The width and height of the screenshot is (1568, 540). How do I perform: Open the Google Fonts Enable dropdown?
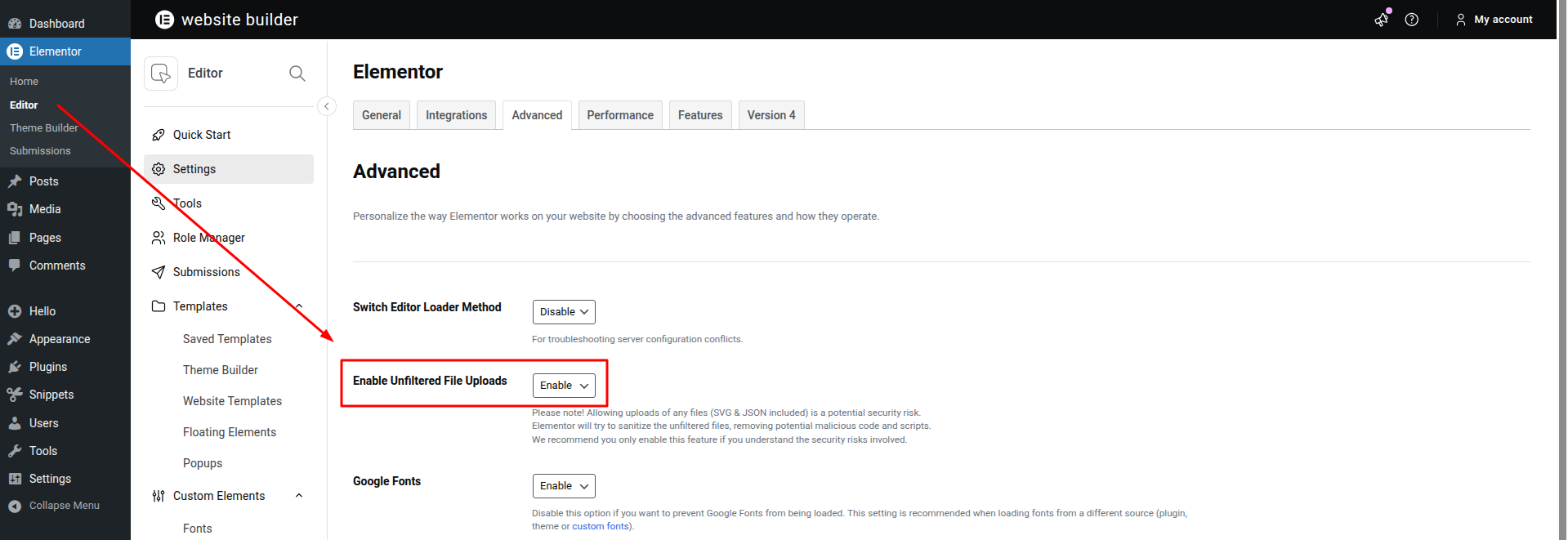pyautogui.click(x=564, y=486)
